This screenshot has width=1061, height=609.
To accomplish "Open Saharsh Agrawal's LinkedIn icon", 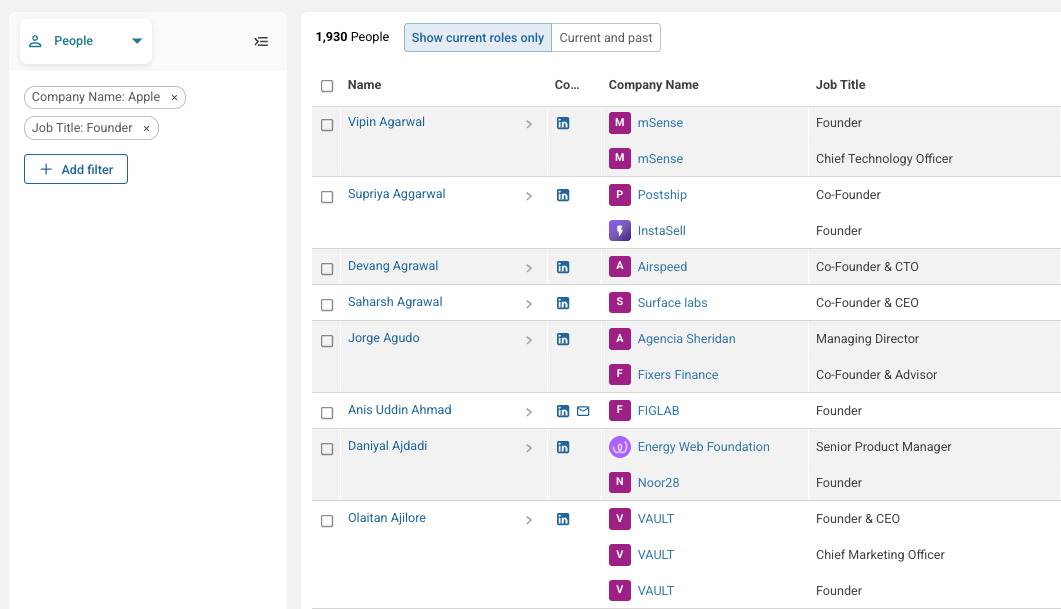I will point(563,303).
